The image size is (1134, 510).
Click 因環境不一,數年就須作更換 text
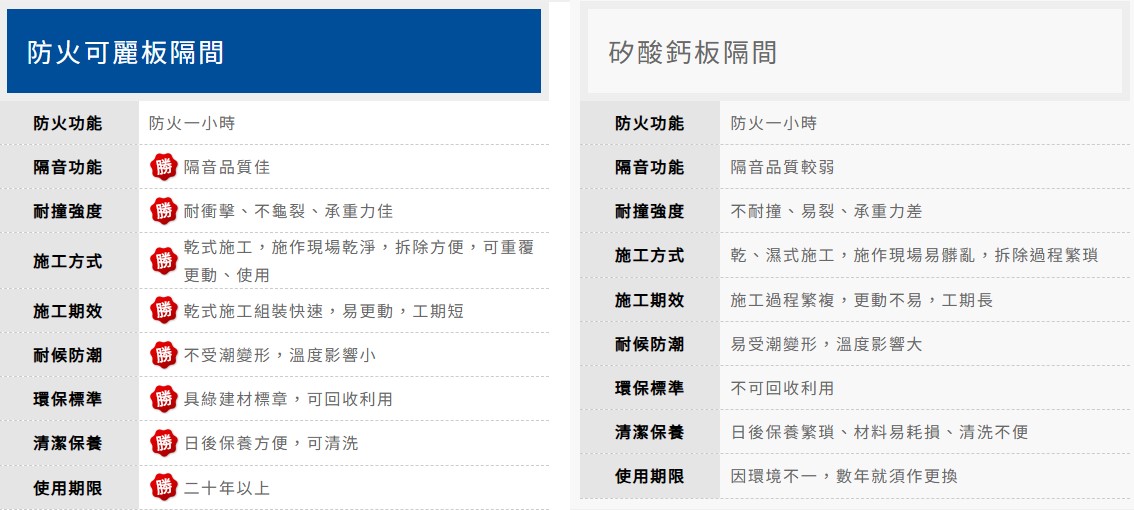coord(843,476)
